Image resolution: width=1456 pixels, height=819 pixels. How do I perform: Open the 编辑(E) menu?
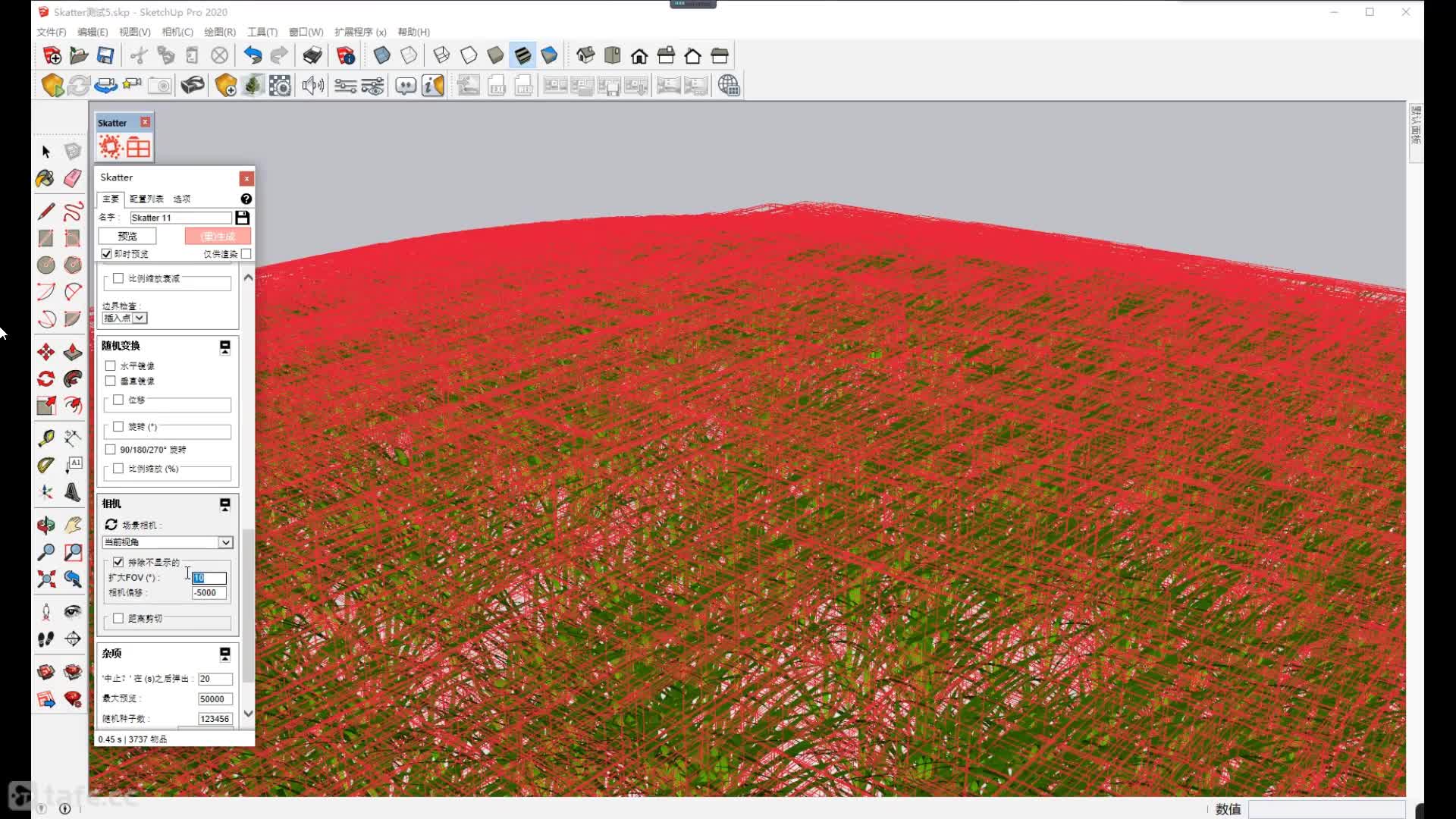click(x=93, y=32)
